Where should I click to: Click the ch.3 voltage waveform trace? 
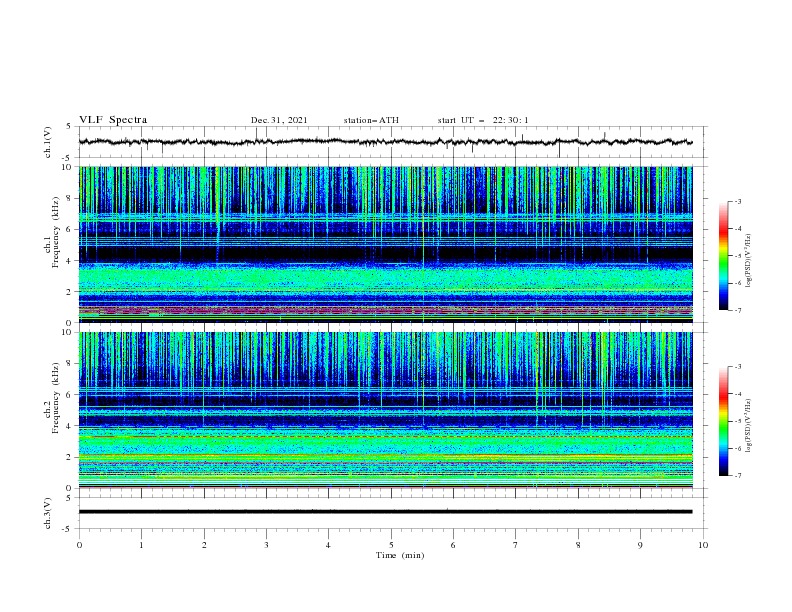386,512
